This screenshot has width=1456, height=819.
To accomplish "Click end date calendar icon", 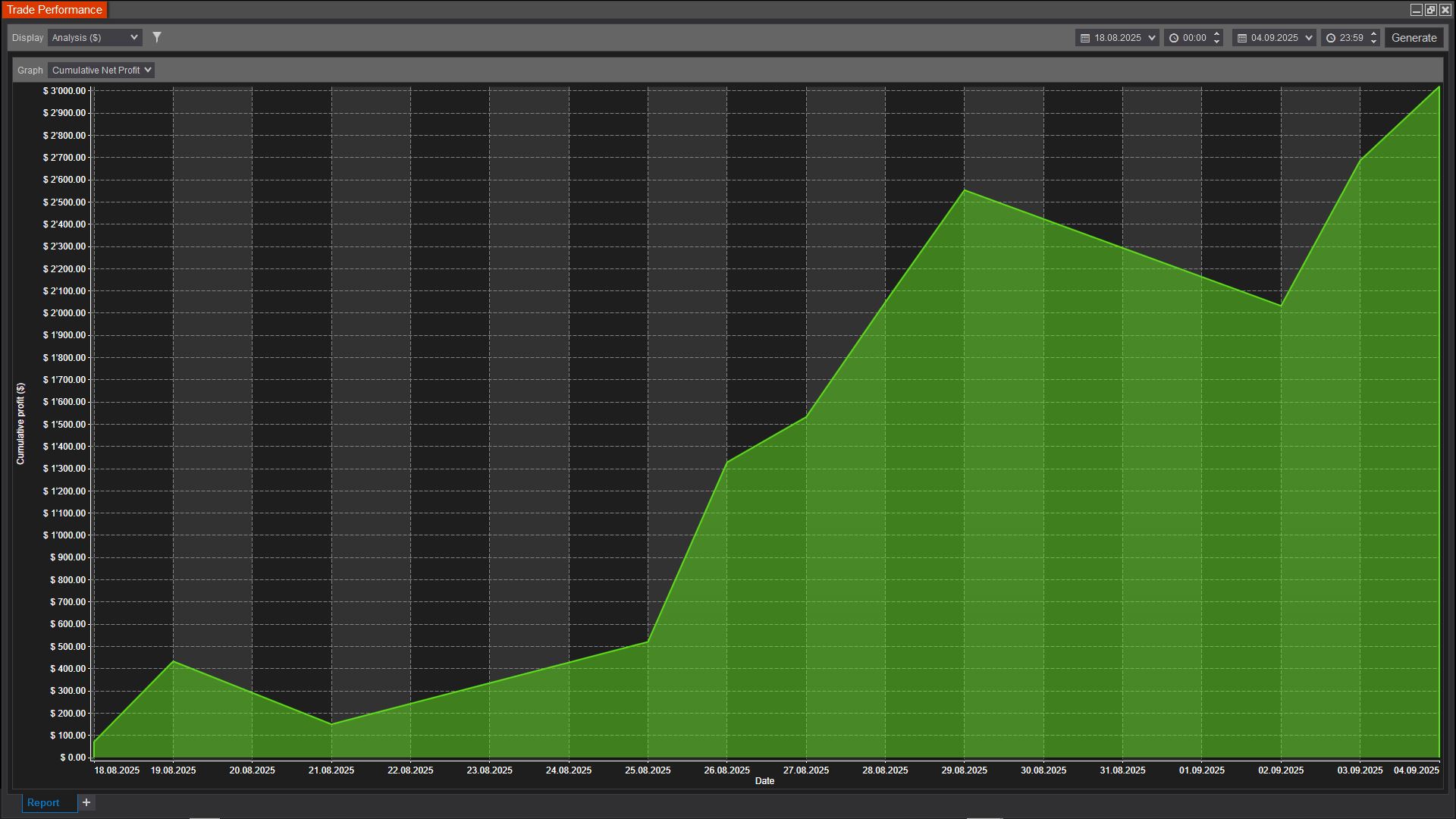I will 1242,38.
